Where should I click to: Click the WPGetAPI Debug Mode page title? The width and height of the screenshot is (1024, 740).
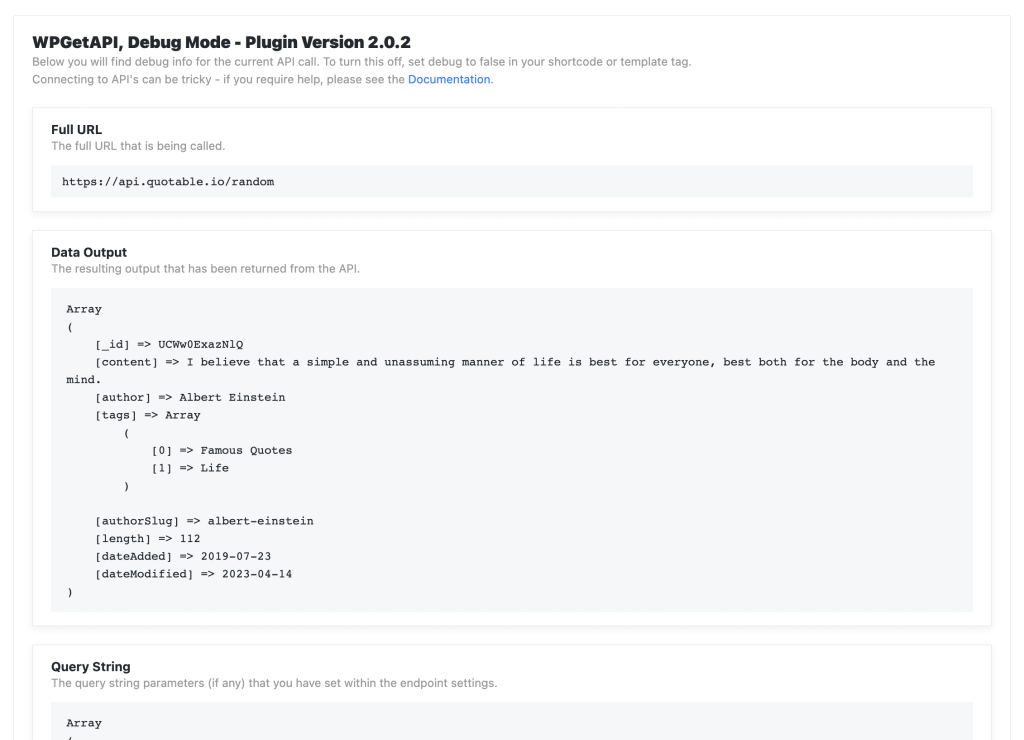click(221, 42)
